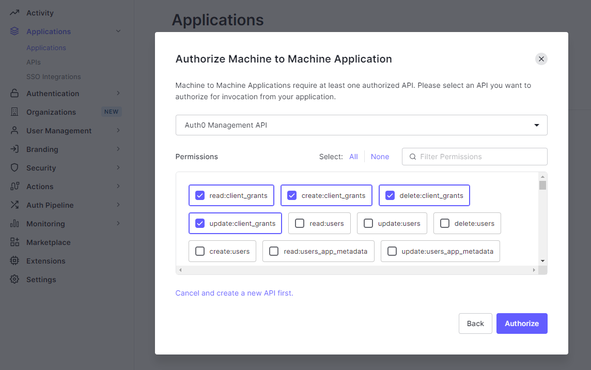Click the Back button

[475, 323]
